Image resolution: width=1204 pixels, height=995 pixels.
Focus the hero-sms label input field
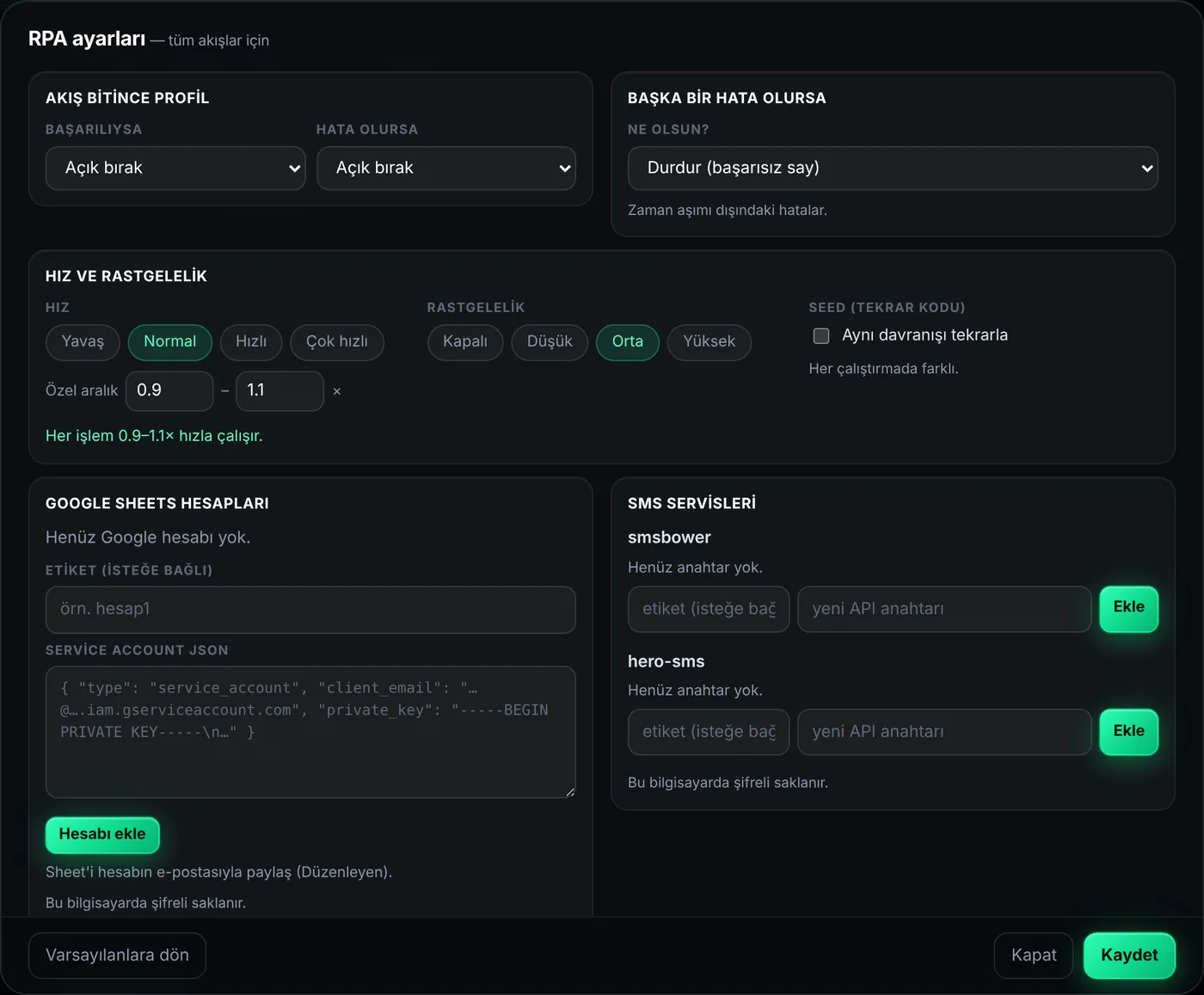[709, 732]
